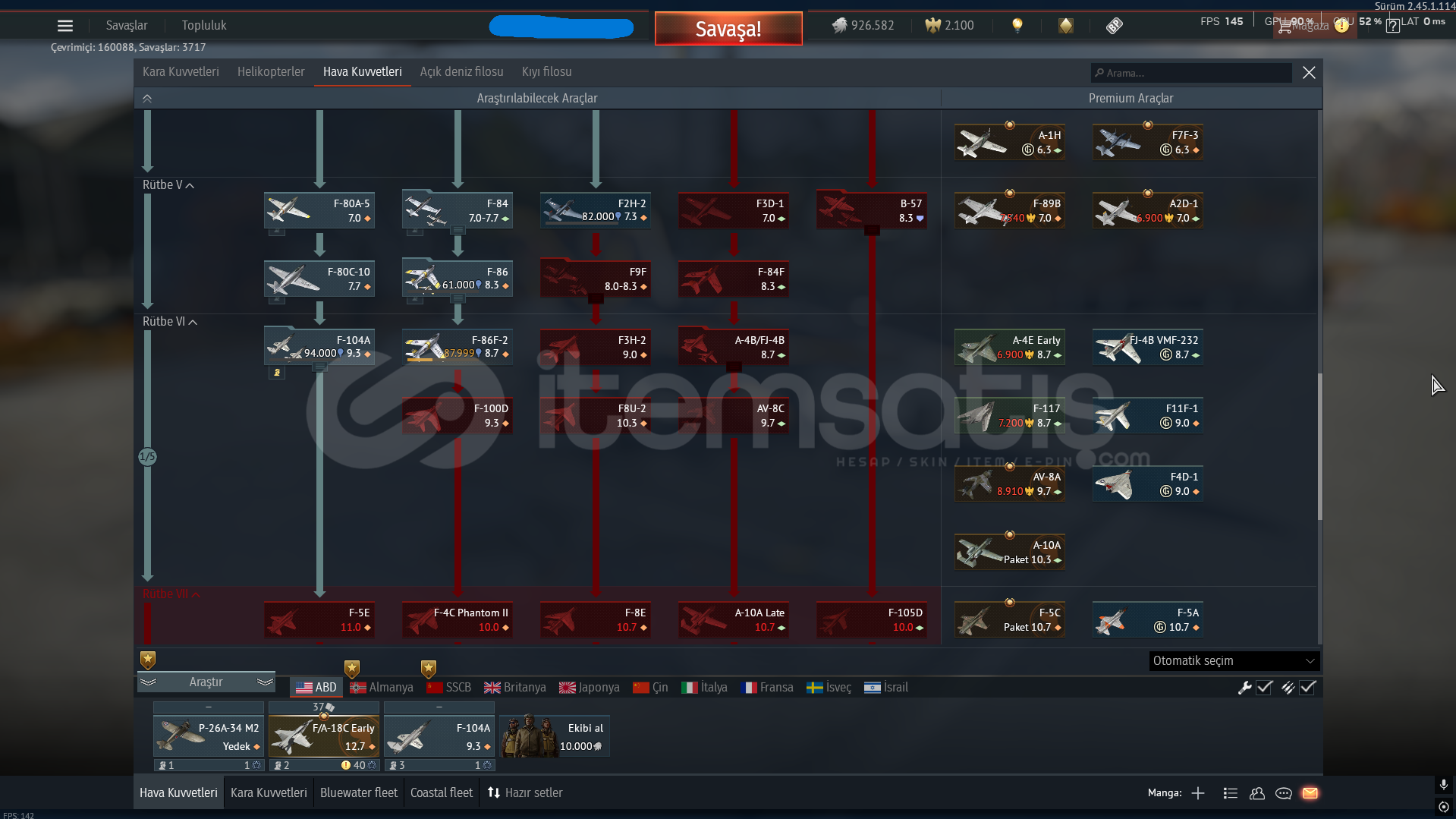Select the F/A-18C Early crew slot

pyautogui.click(x=324, y=736)
